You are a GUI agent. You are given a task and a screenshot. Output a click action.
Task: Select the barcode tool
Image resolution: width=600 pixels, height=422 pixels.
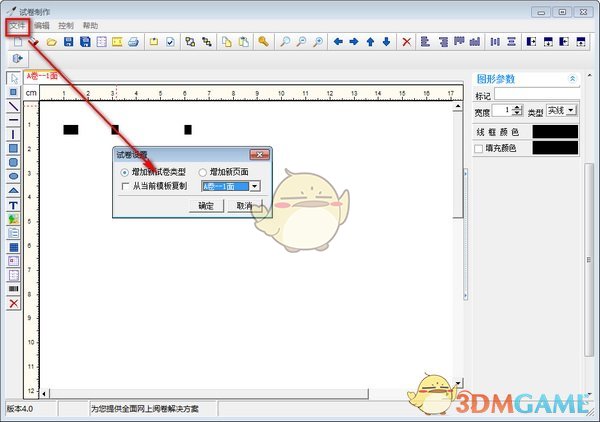13,289
